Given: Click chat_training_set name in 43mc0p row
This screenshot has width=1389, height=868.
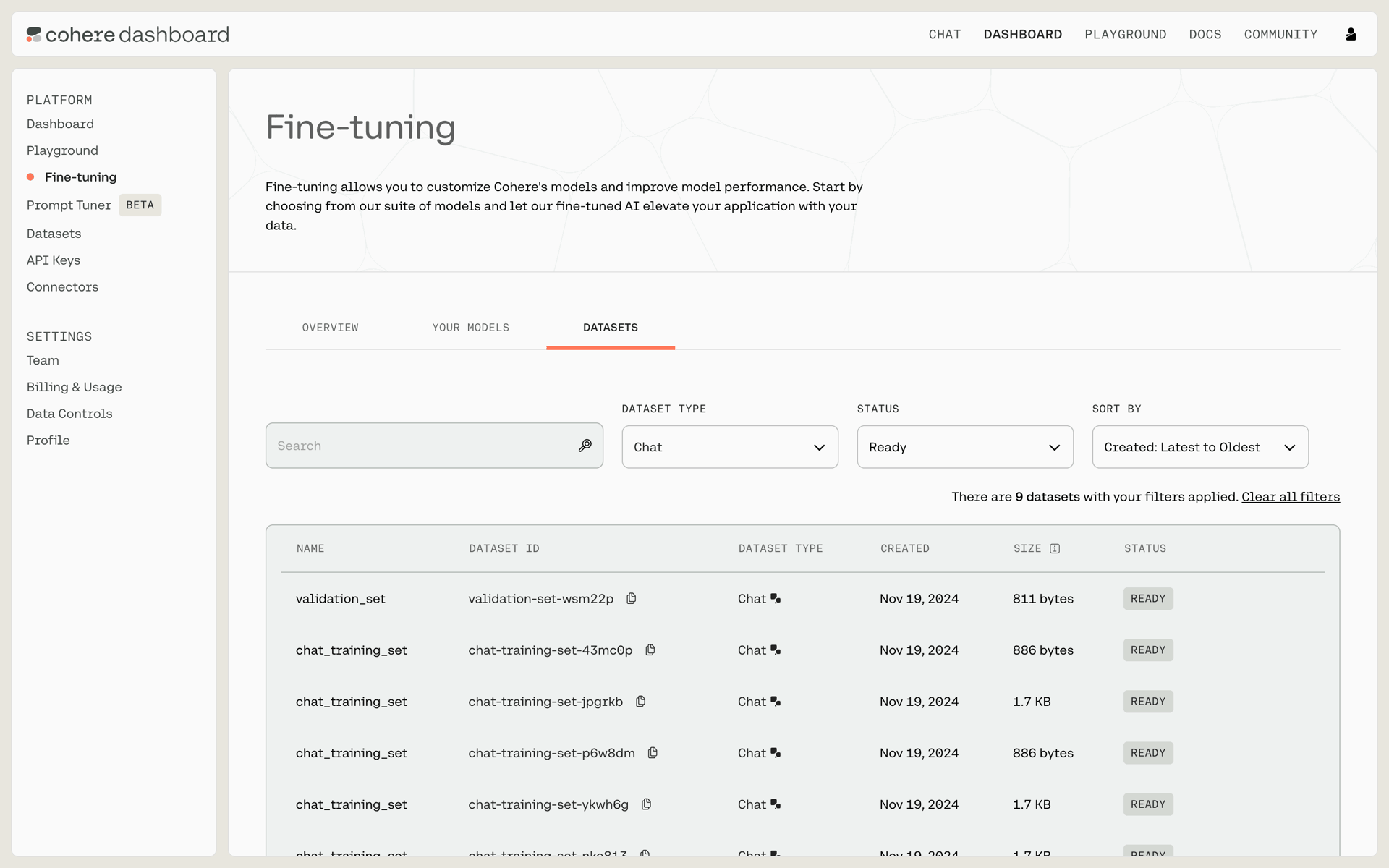Looking at the screenshot, I should click(351, 650).
